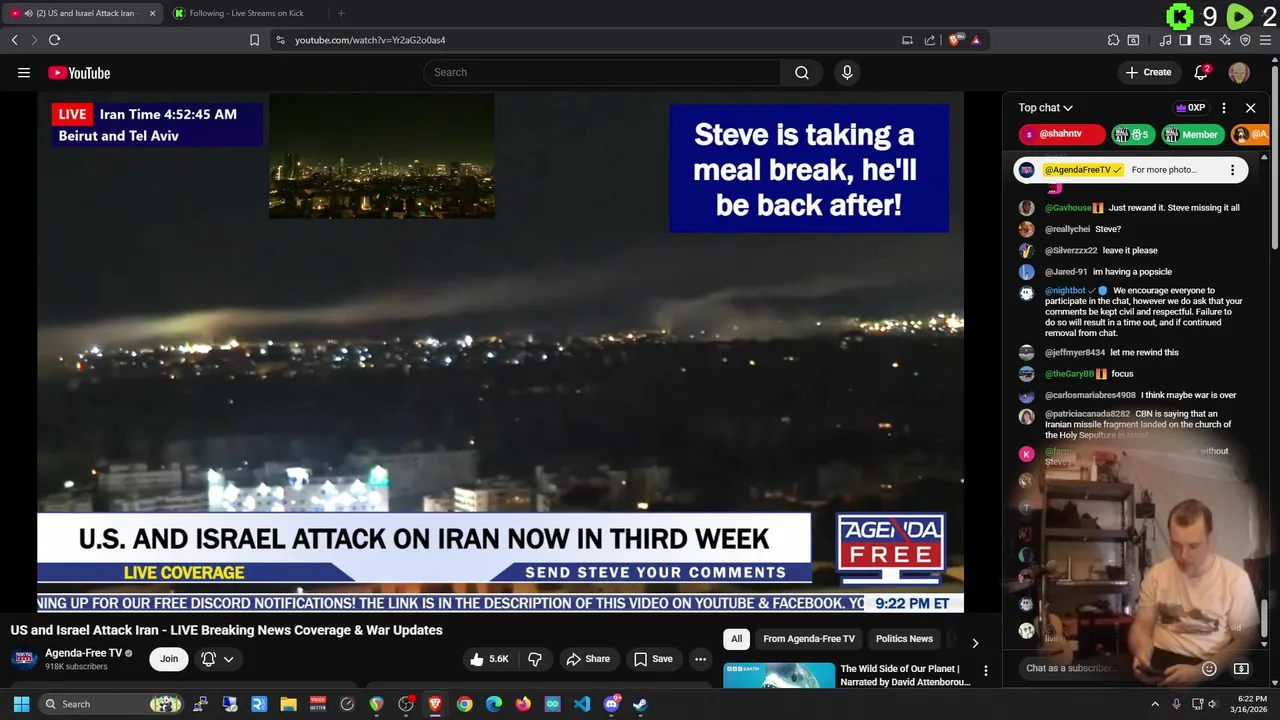This screenshot has height=720, width=1280.
Task: Open the YouTube hamburger guide menu
Action: click(x=24, y=72)
